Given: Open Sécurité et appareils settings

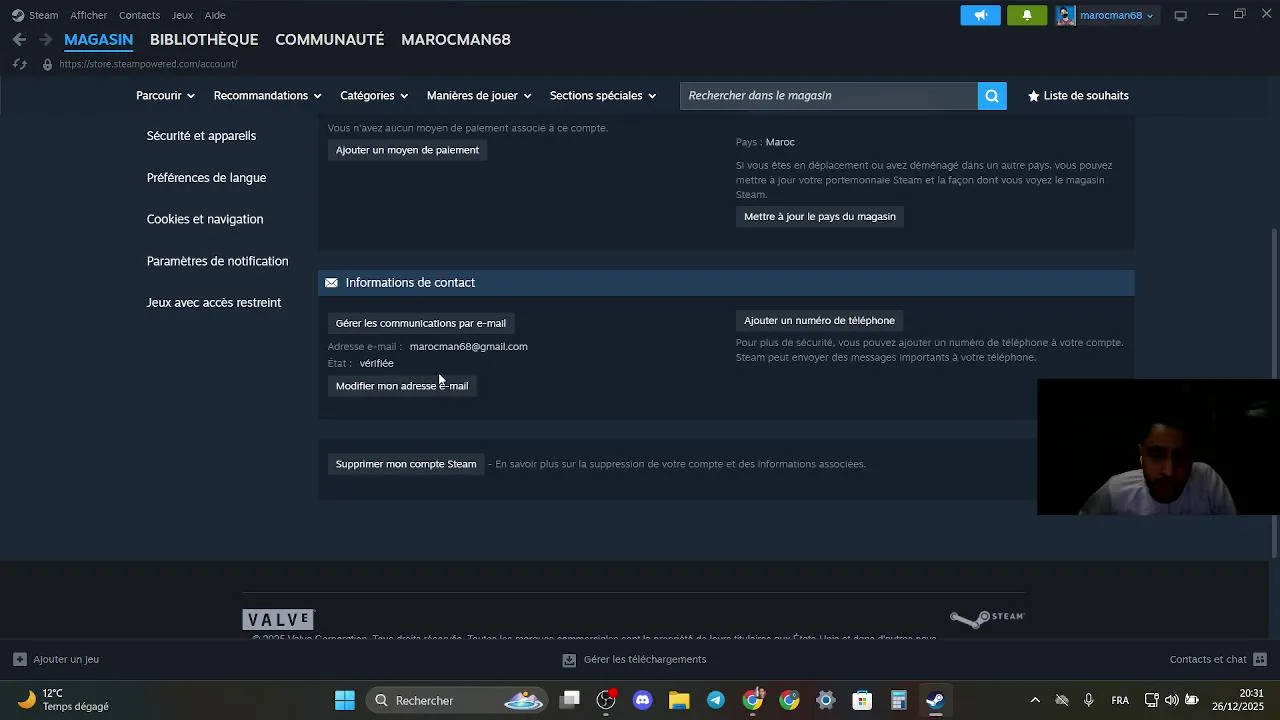Looking at the screenshot, I should 201,136.
